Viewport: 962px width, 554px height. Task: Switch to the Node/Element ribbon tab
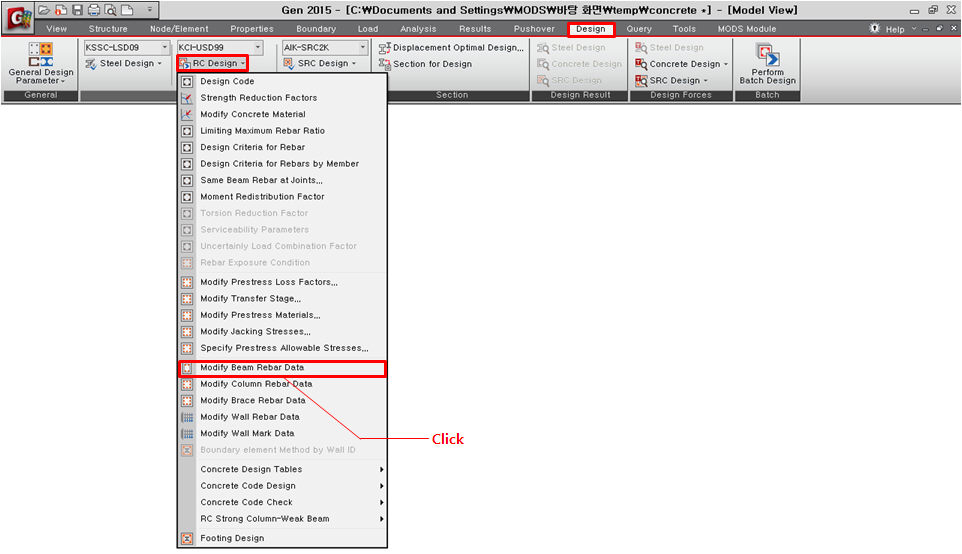(179, 29)
